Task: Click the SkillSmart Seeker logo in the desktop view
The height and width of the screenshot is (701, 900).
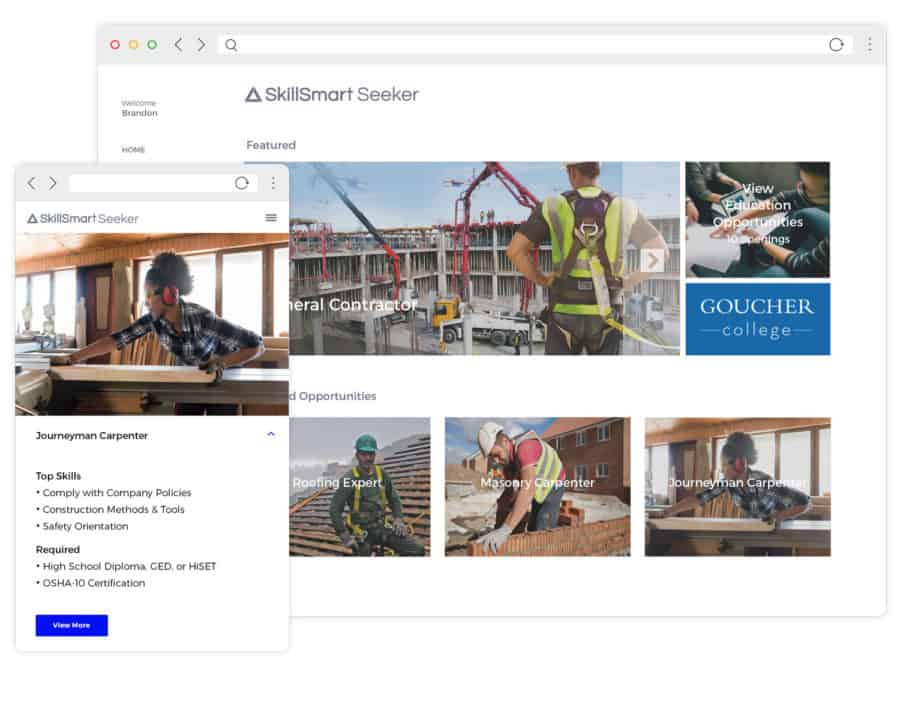Action: pos(332,95)
